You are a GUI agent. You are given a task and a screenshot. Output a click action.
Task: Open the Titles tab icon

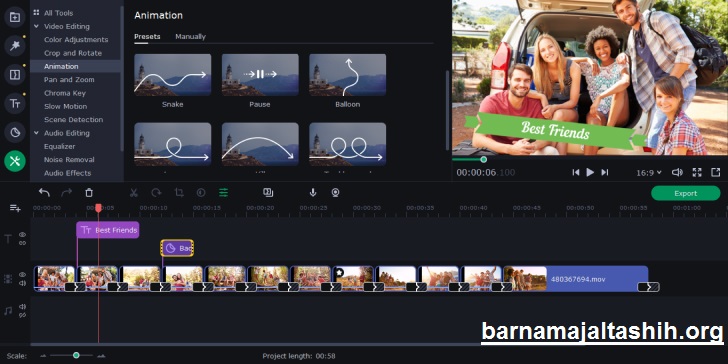pyautogui.click(x=15, y=104)
